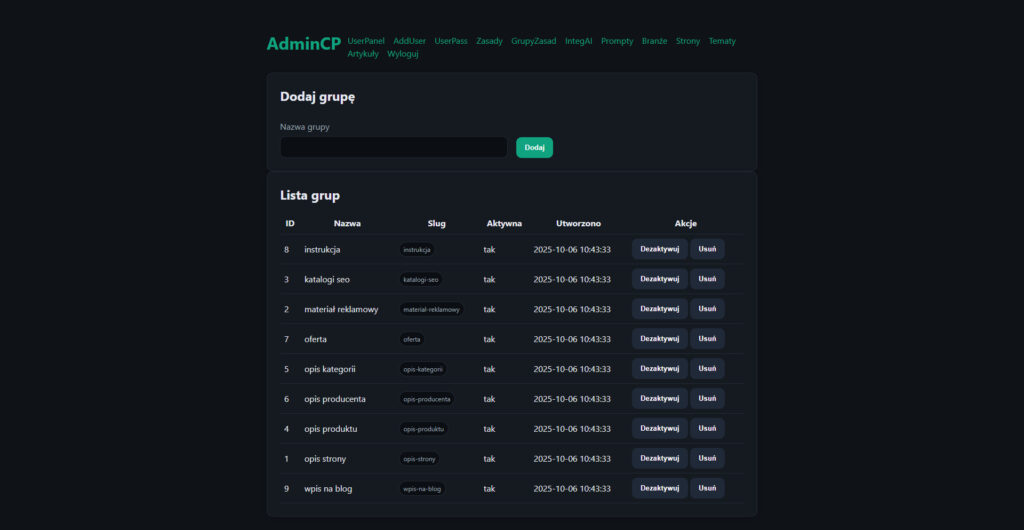The width and height of the screenshot is (1024, 530).
Task: Deactivate the instrukcja group
Action: click(x=659, y=249)
